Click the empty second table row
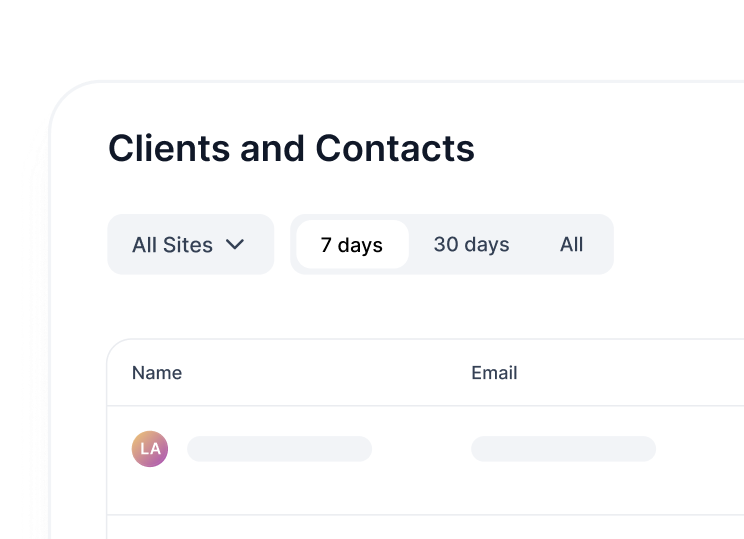The height and width of the screenshot is (539, 744). click(x=420, y=528)
